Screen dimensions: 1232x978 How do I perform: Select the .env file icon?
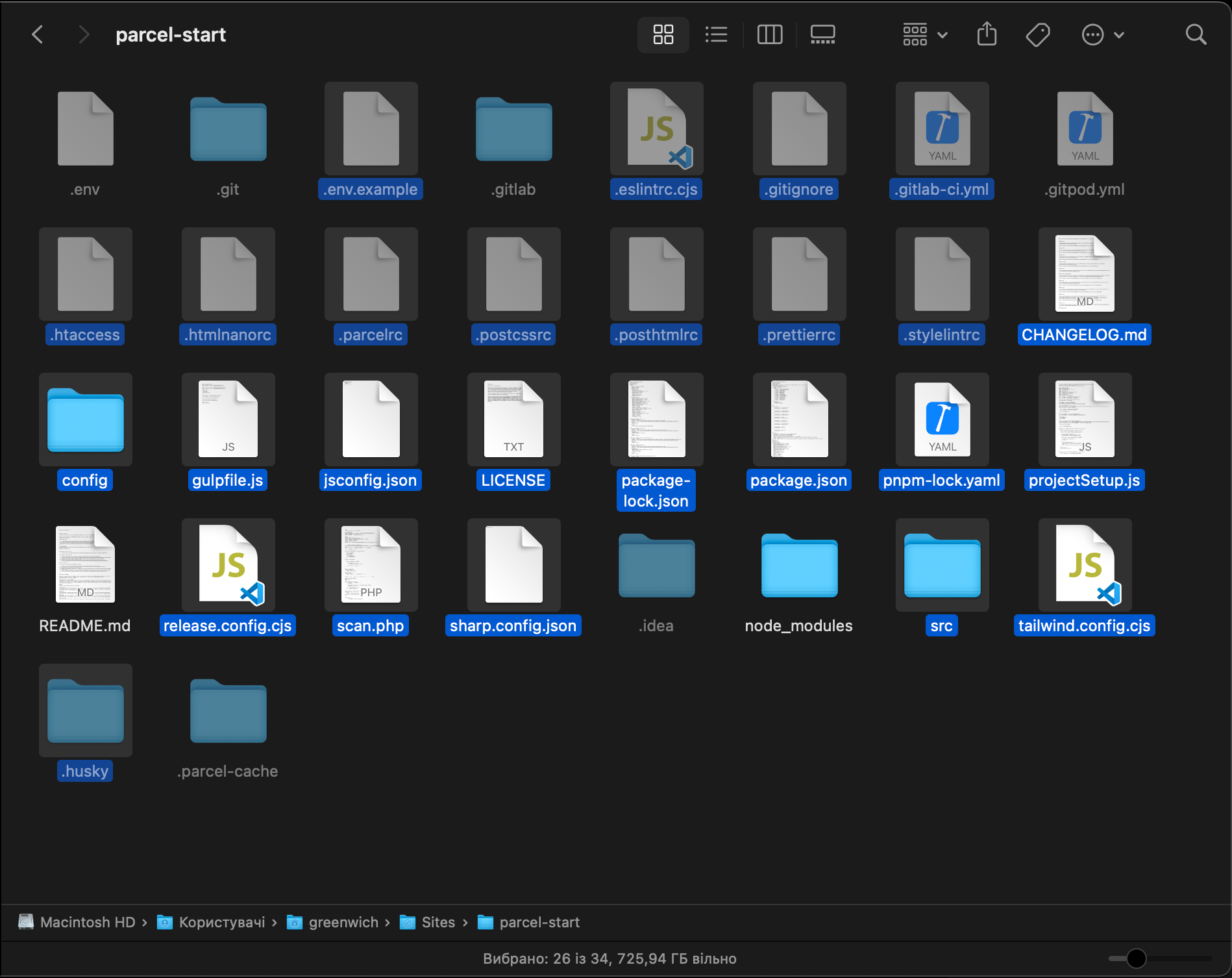86,129
